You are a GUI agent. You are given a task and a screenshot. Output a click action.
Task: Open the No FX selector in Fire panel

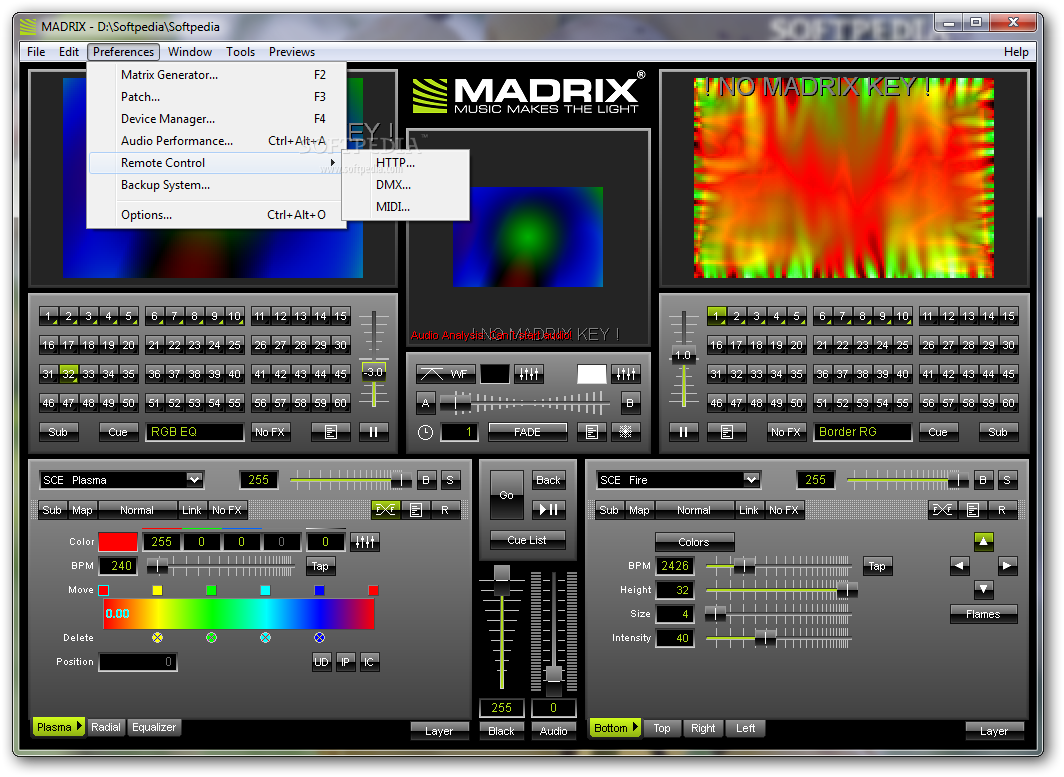click(784, 510)
